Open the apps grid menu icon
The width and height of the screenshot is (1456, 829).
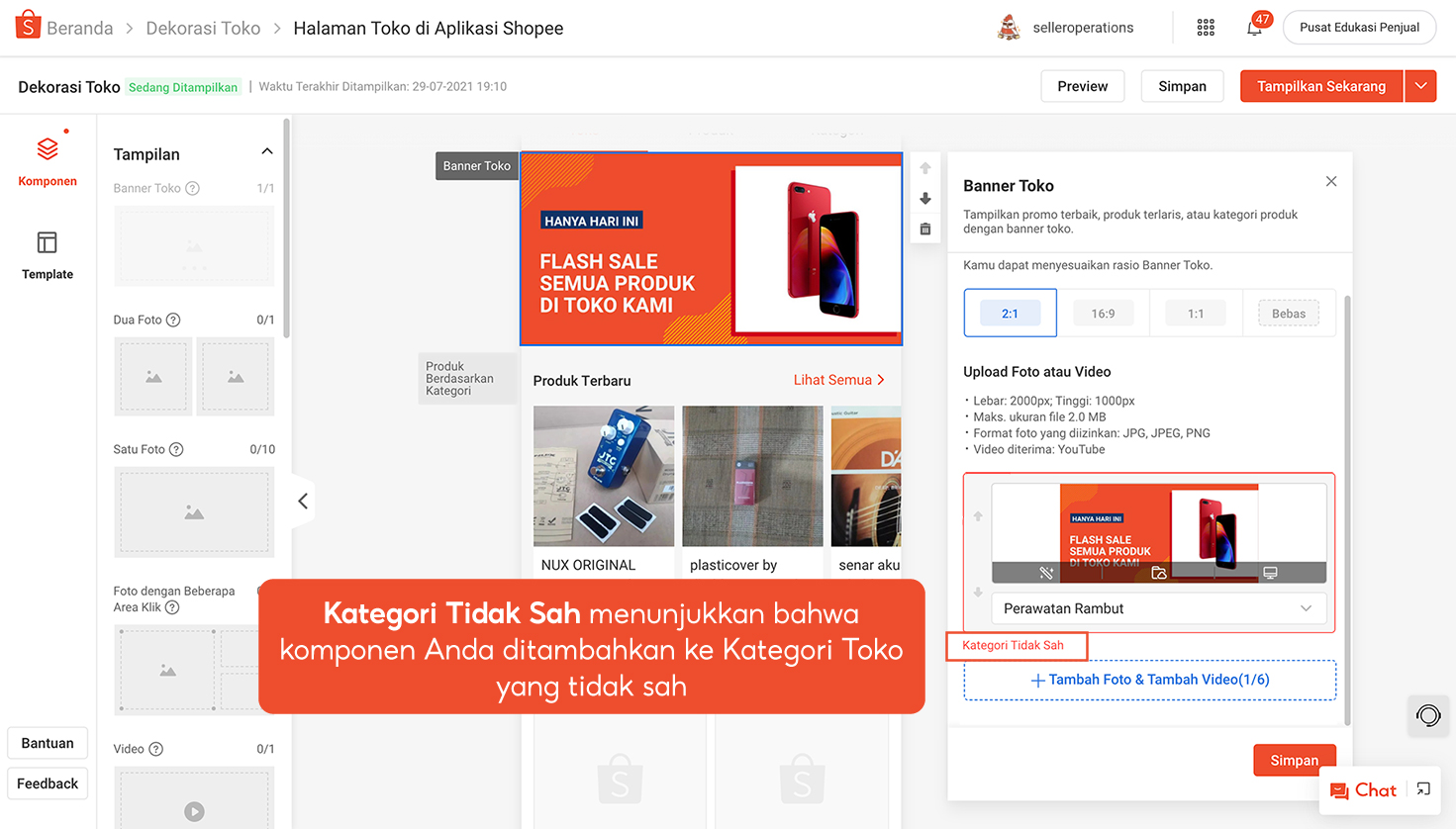click(1206, 28)
